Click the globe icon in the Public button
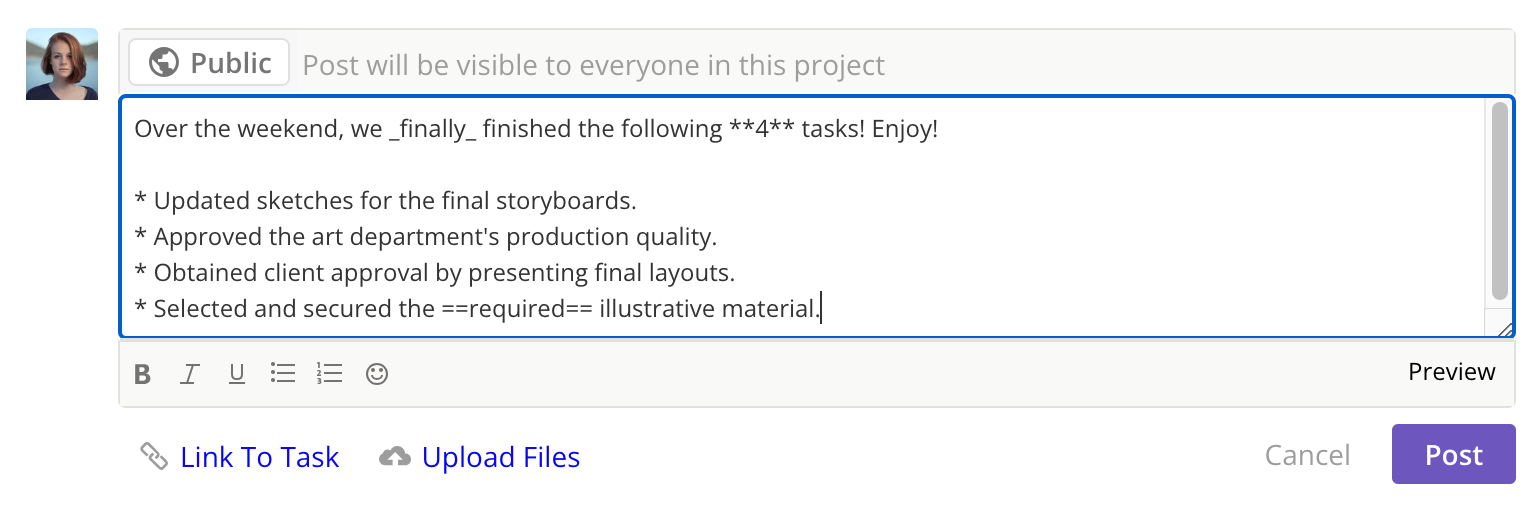The width and height of the screenshot is (1530, 516). pos(164,63)
